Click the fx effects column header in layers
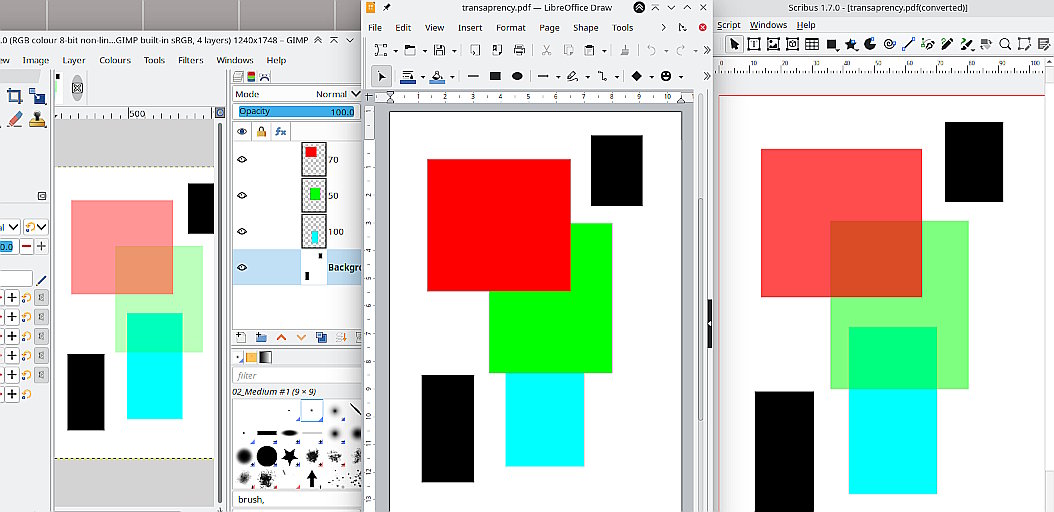Viewport: 1054px width, 512px height. coord(280,132)
